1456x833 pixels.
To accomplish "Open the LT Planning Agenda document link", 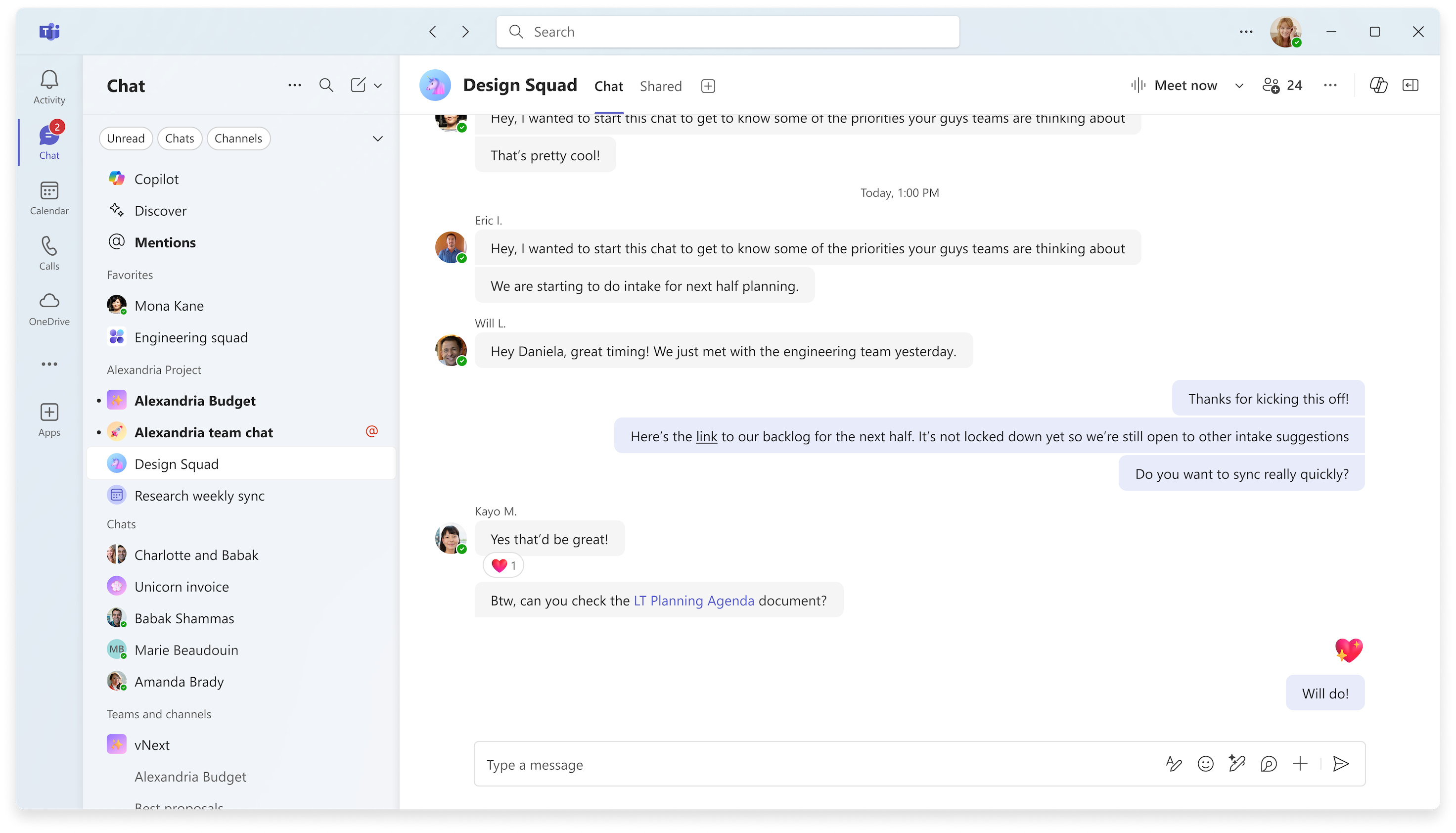I will tap(694, 600).
